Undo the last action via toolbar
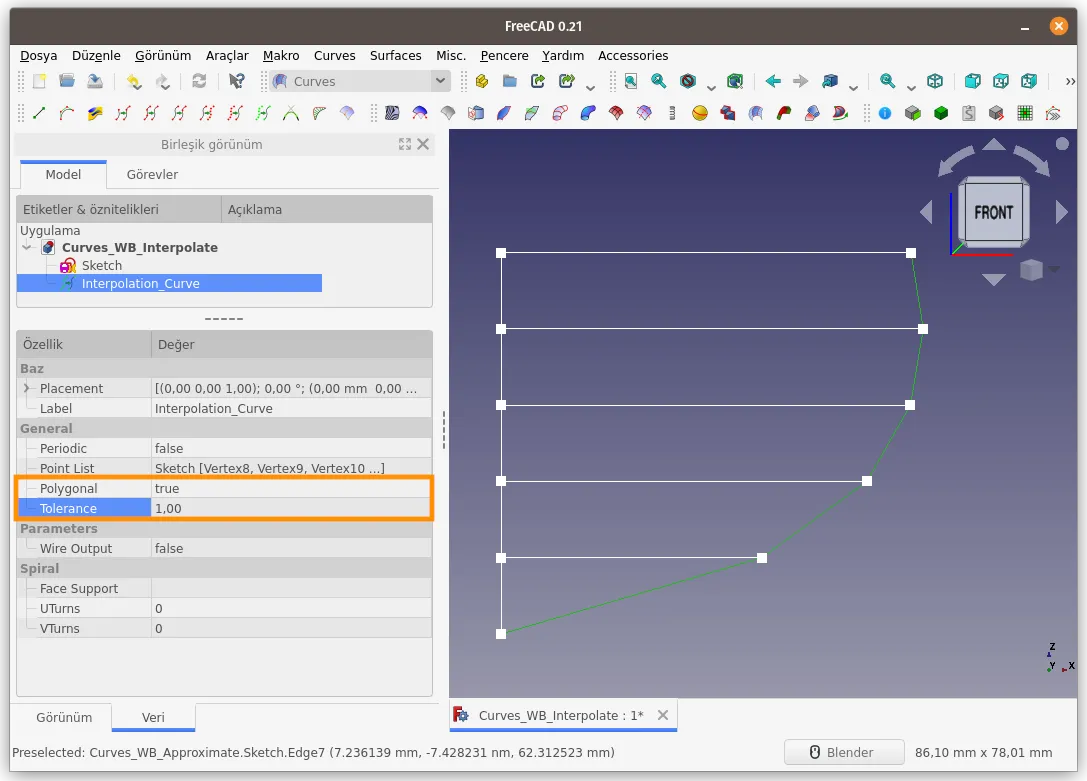 pyautogui.click(x=134, y=81)
